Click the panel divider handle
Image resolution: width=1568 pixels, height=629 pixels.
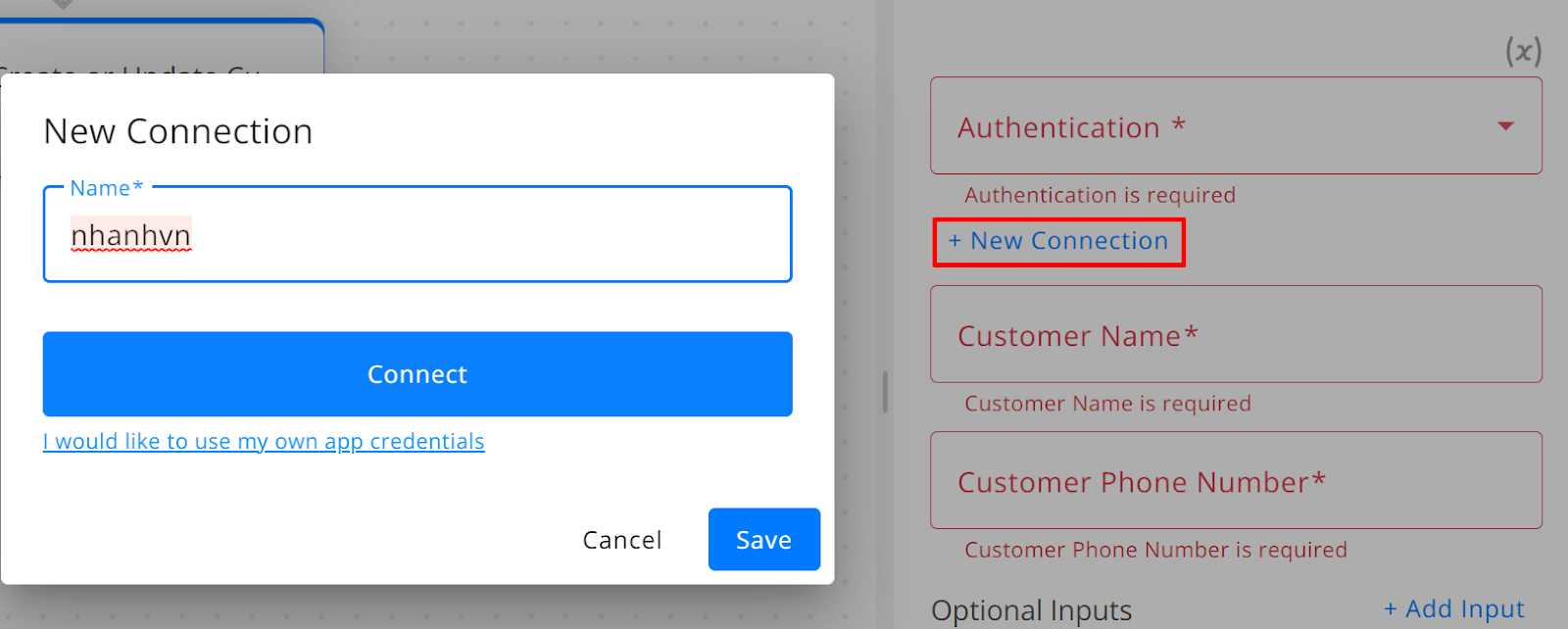point(885,392)
